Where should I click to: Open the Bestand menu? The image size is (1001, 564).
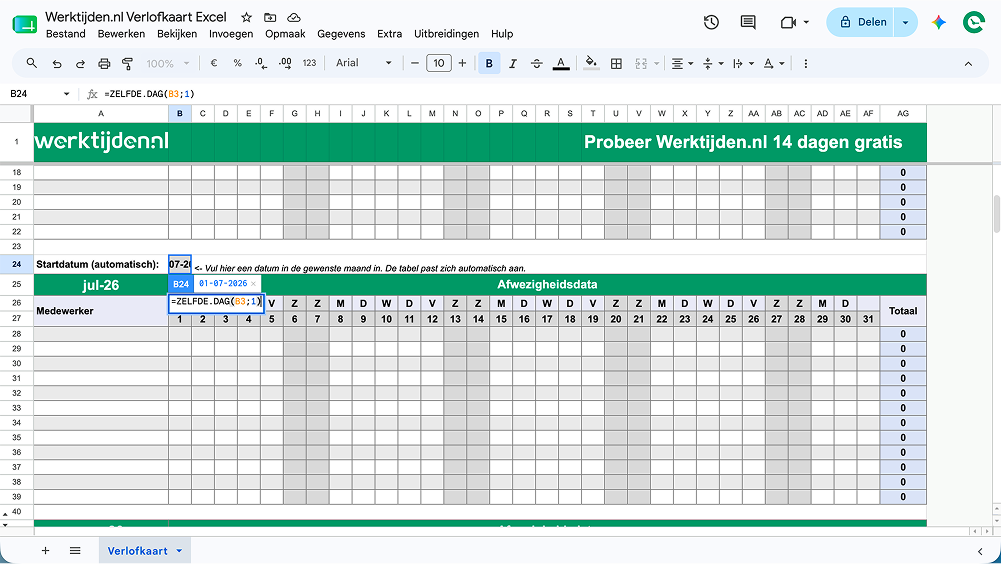[x=66, y=34]
